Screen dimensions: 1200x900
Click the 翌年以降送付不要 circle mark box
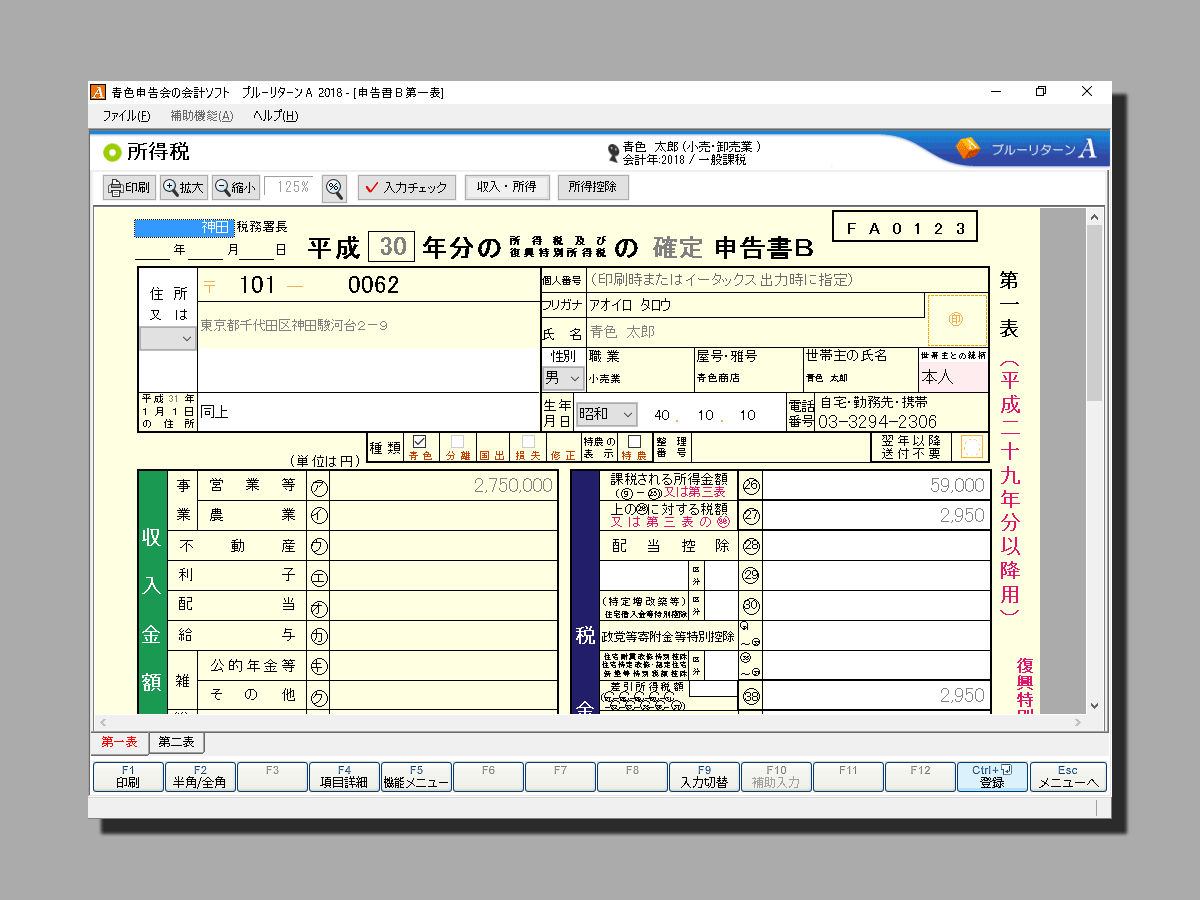(x=971, y=446)
